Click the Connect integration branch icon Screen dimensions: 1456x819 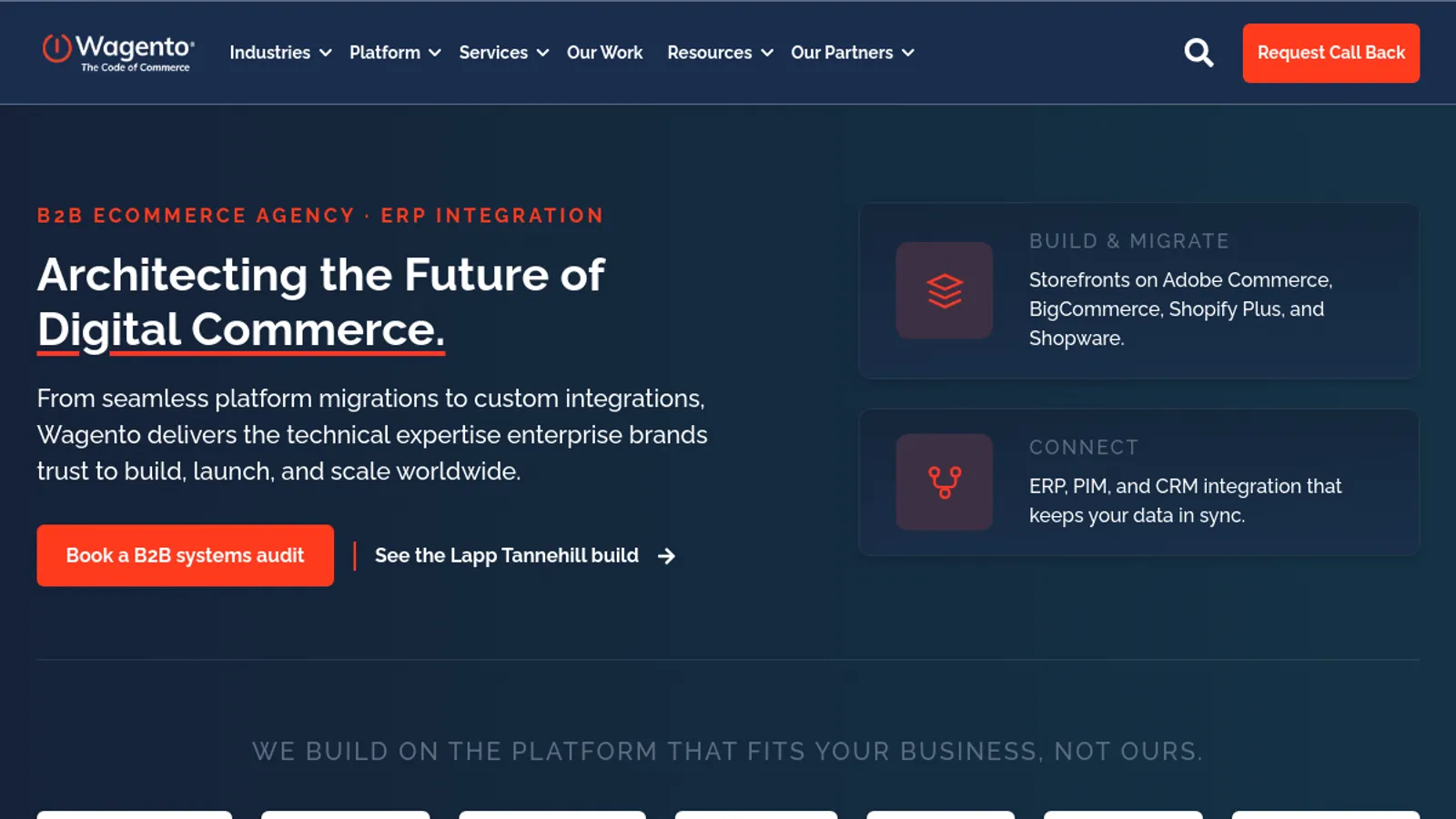pyautogui.click(x=945, y=482)
